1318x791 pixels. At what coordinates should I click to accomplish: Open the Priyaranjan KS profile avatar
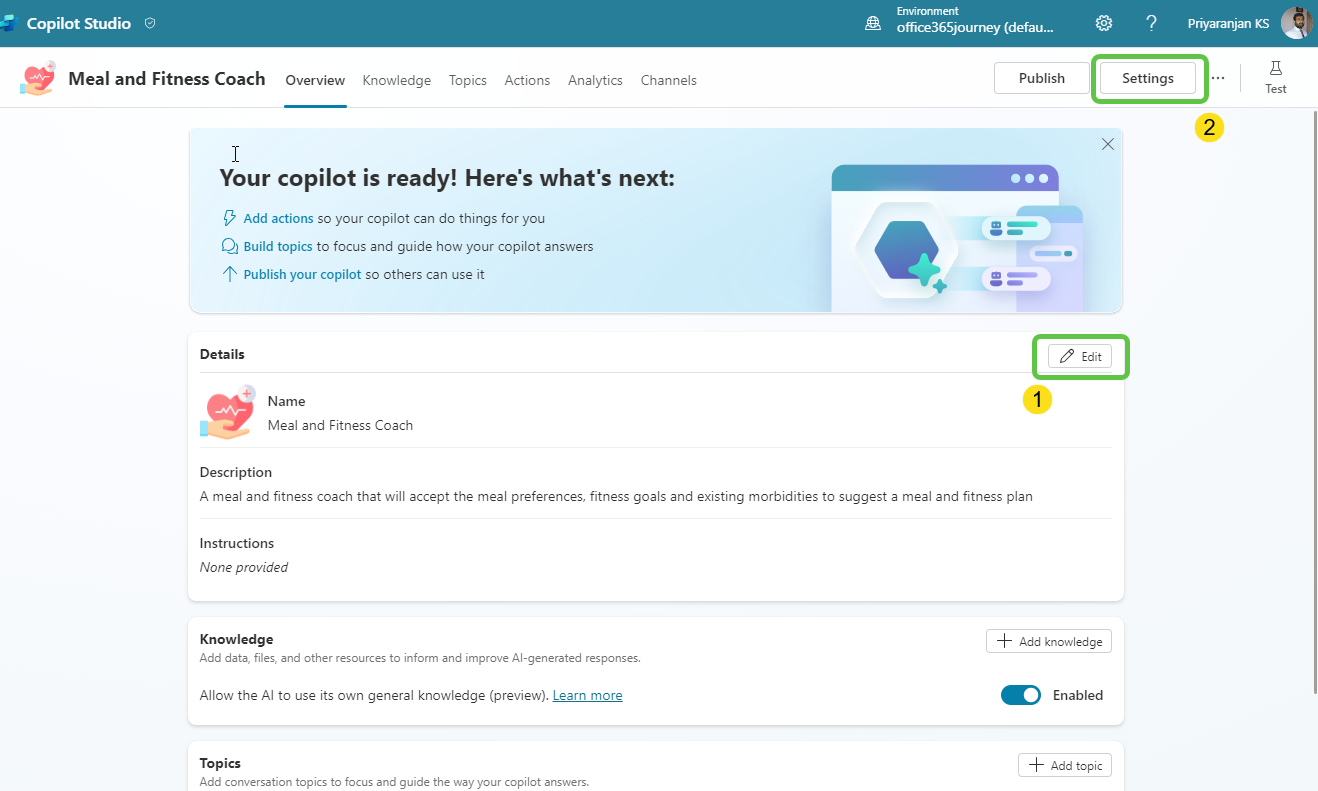coord(1296,23)
